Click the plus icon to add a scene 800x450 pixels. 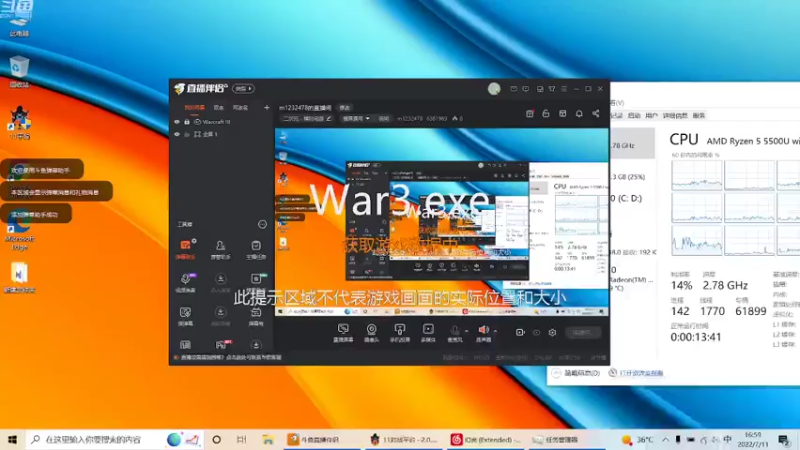[266, 107]
